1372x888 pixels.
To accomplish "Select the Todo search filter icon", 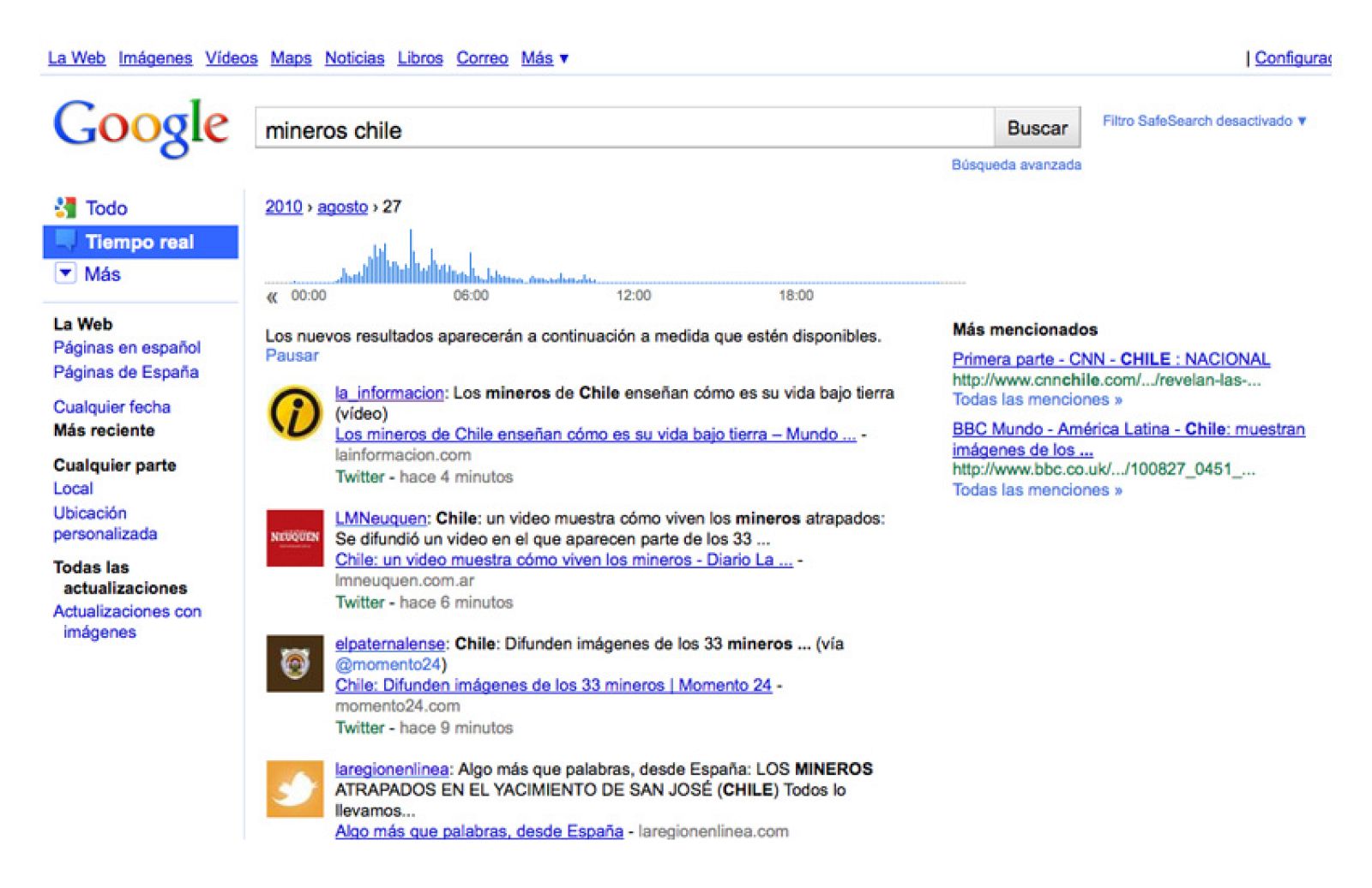I will [x=67, y=207].
